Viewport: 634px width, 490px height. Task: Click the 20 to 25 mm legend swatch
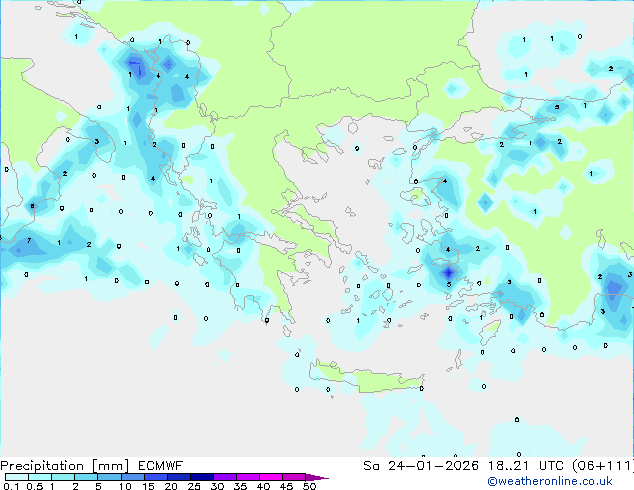pyautogui.click(x=179, y=477)
